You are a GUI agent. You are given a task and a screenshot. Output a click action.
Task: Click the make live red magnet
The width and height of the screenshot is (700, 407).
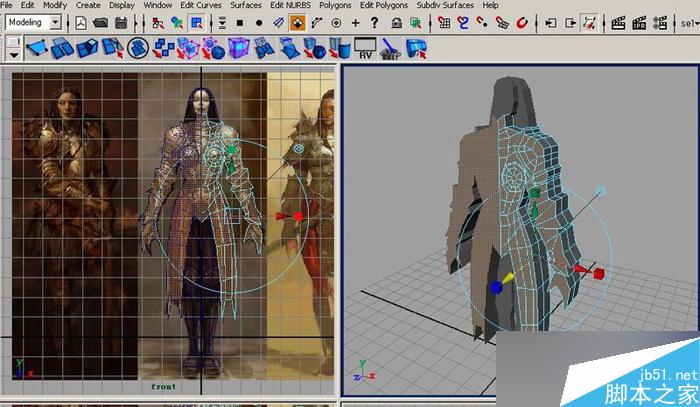[x=522, y=23]
